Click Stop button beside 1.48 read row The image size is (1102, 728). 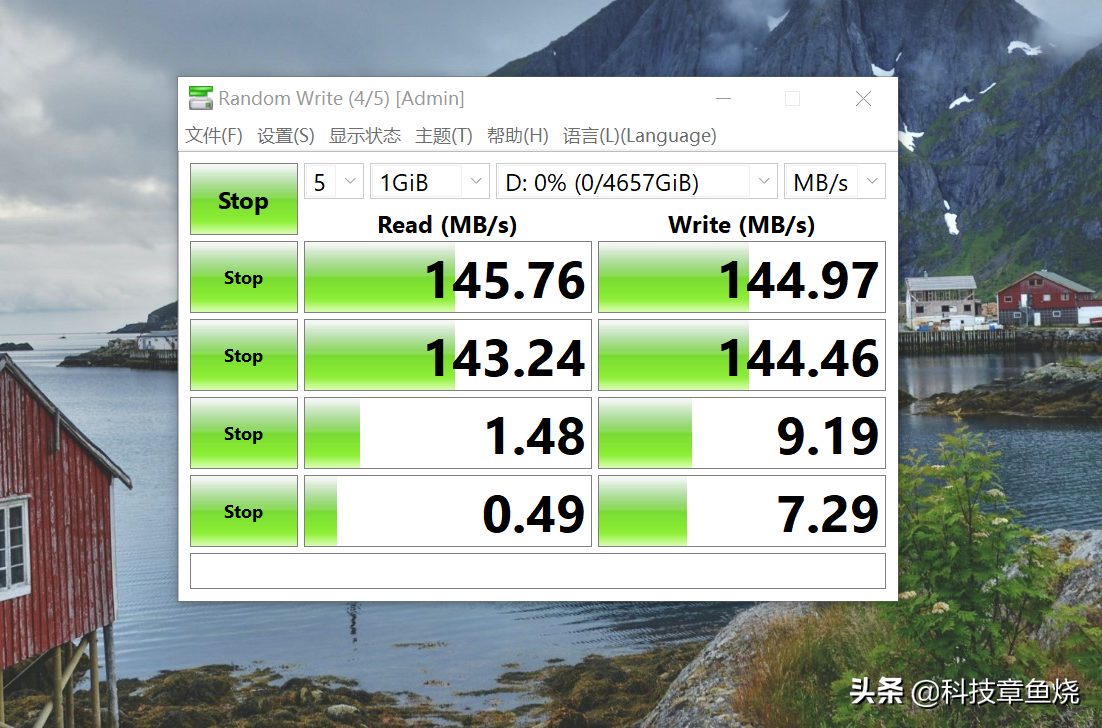tap(244, 433)
